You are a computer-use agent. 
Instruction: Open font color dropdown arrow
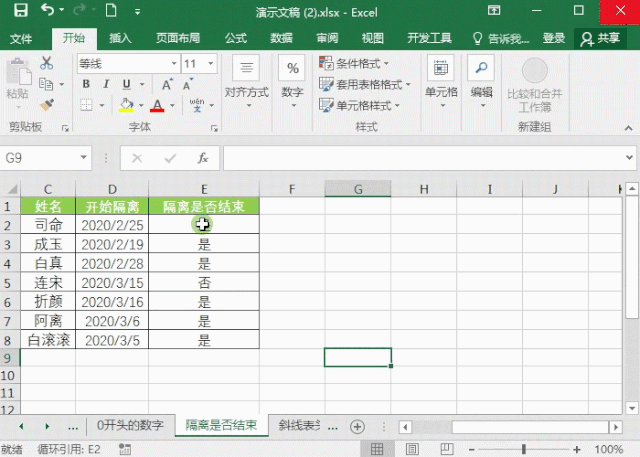tap(172, 105)
